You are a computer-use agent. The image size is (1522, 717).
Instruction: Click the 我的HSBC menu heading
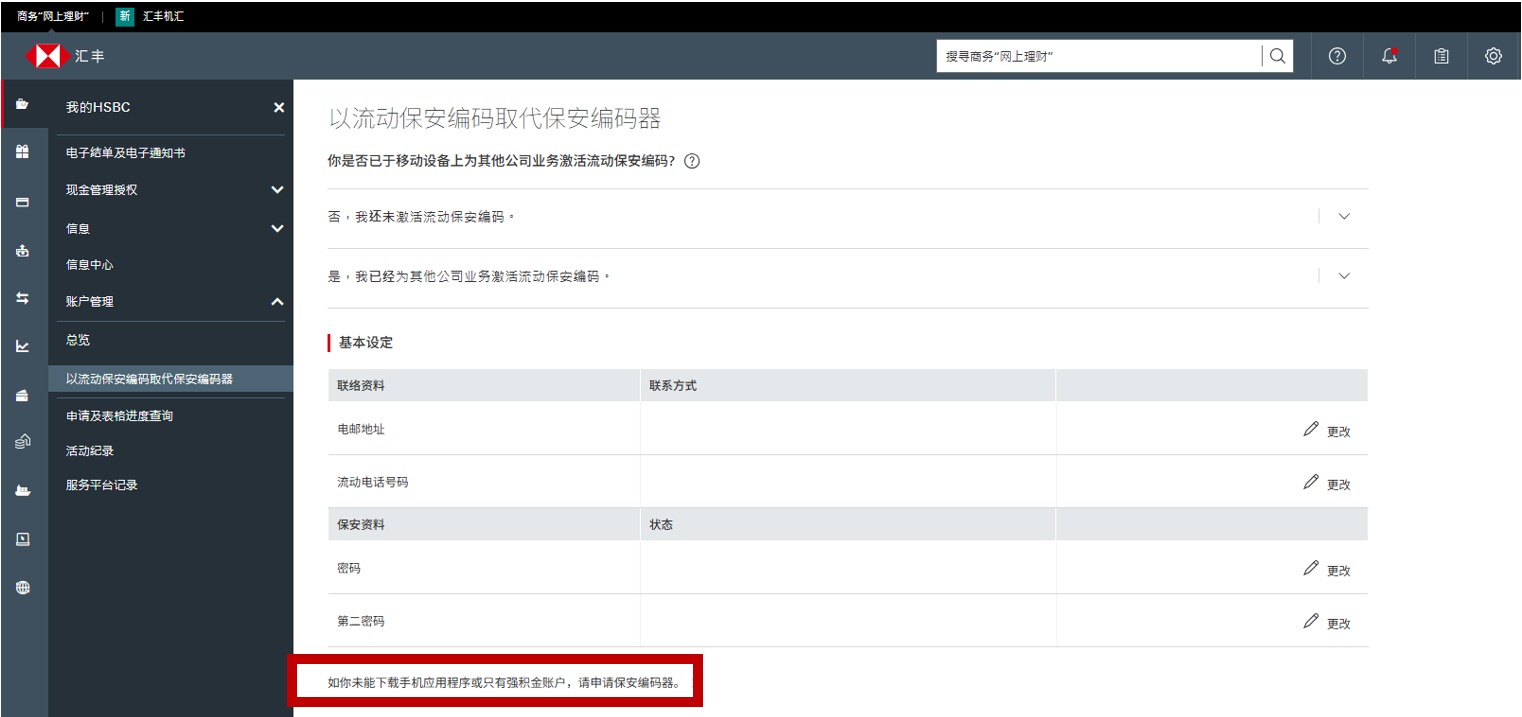click(x=98, y=107)
